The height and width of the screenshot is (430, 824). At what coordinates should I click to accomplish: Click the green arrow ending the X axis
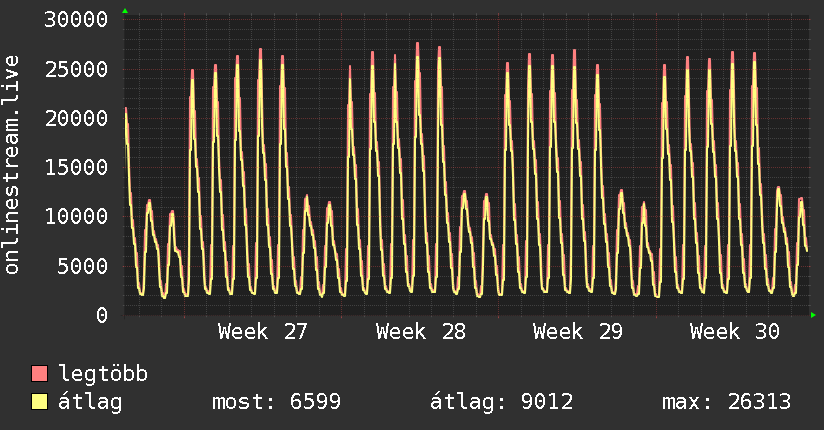[x=813, y=315]
